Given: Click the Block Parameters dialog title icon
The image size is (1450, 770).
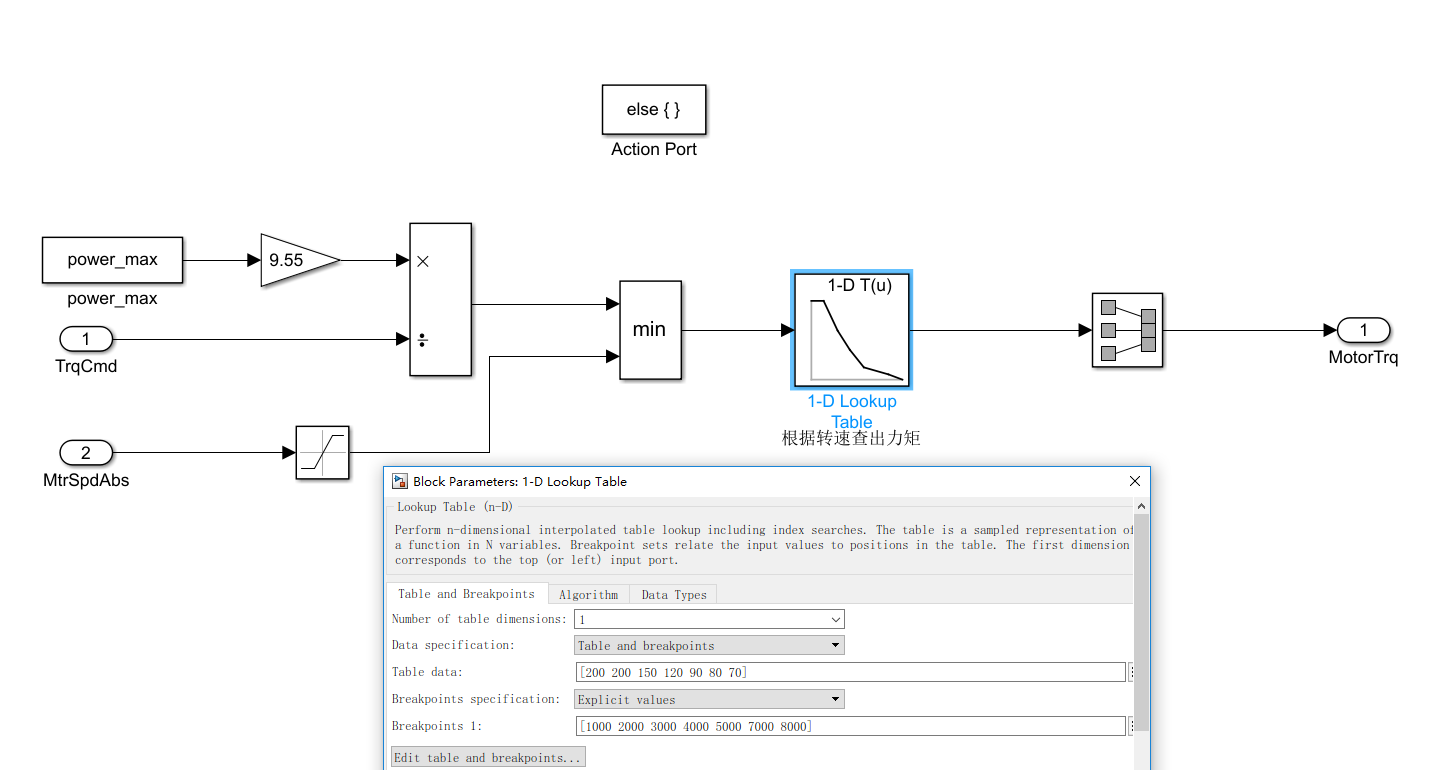Looking at the screenshot, I should point(400,481).
